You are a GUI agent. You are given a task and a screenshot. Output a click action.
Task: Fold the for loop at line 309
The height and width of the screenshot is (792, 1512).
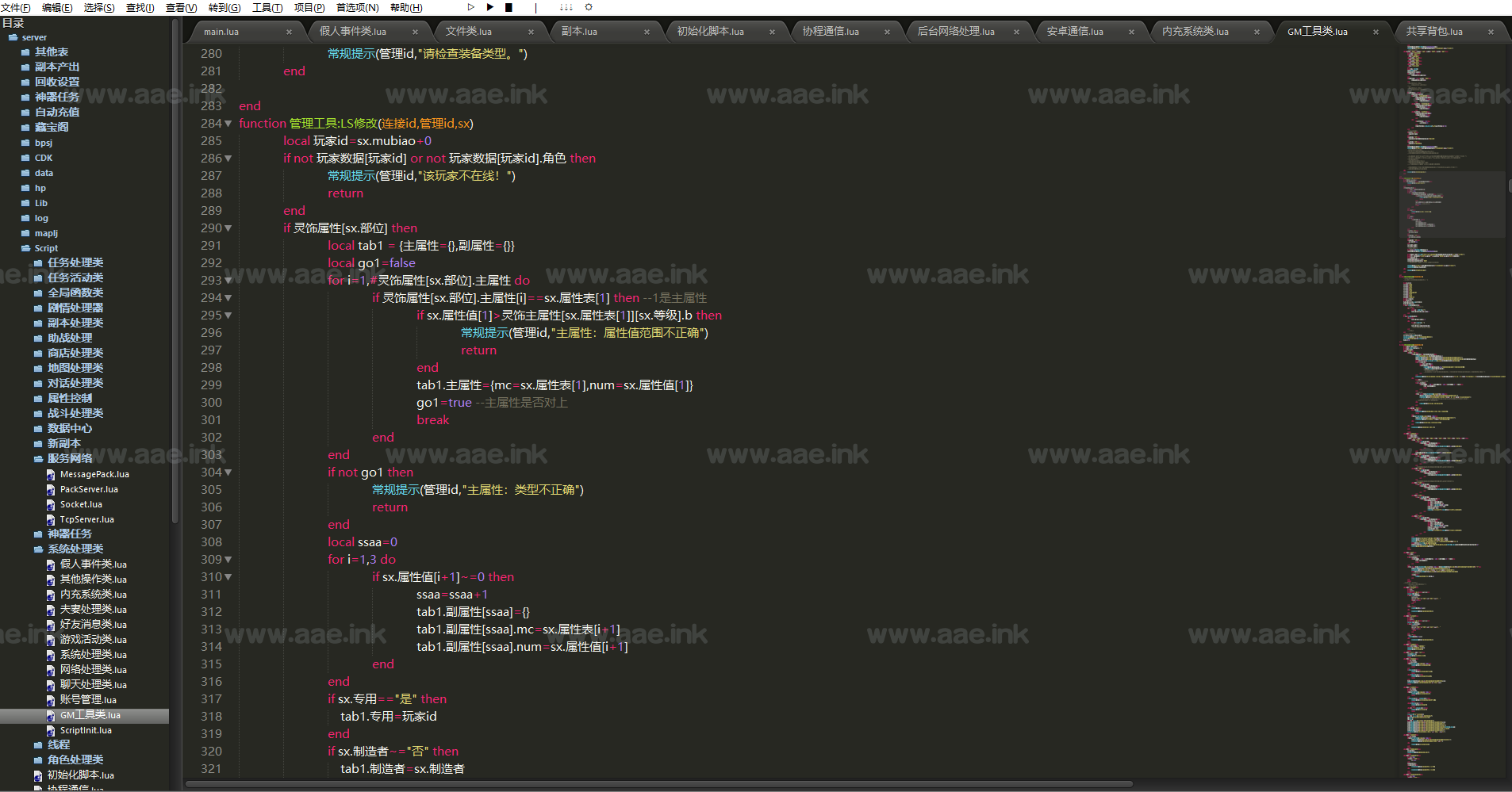(x=228, y=560)
